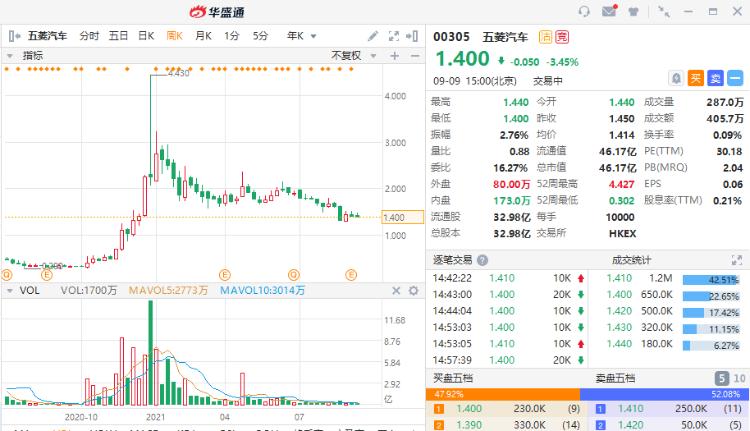The width and height of the screenshot is (750, 431).
Task: Click the blue sell (卖) button
Action: [x=715, y=78]
